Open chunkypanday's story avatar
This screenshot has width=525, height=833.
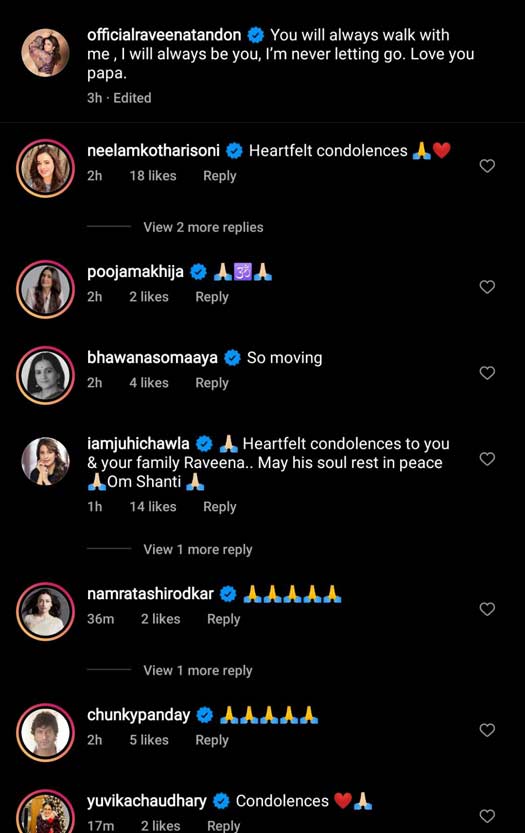point(46,733)
